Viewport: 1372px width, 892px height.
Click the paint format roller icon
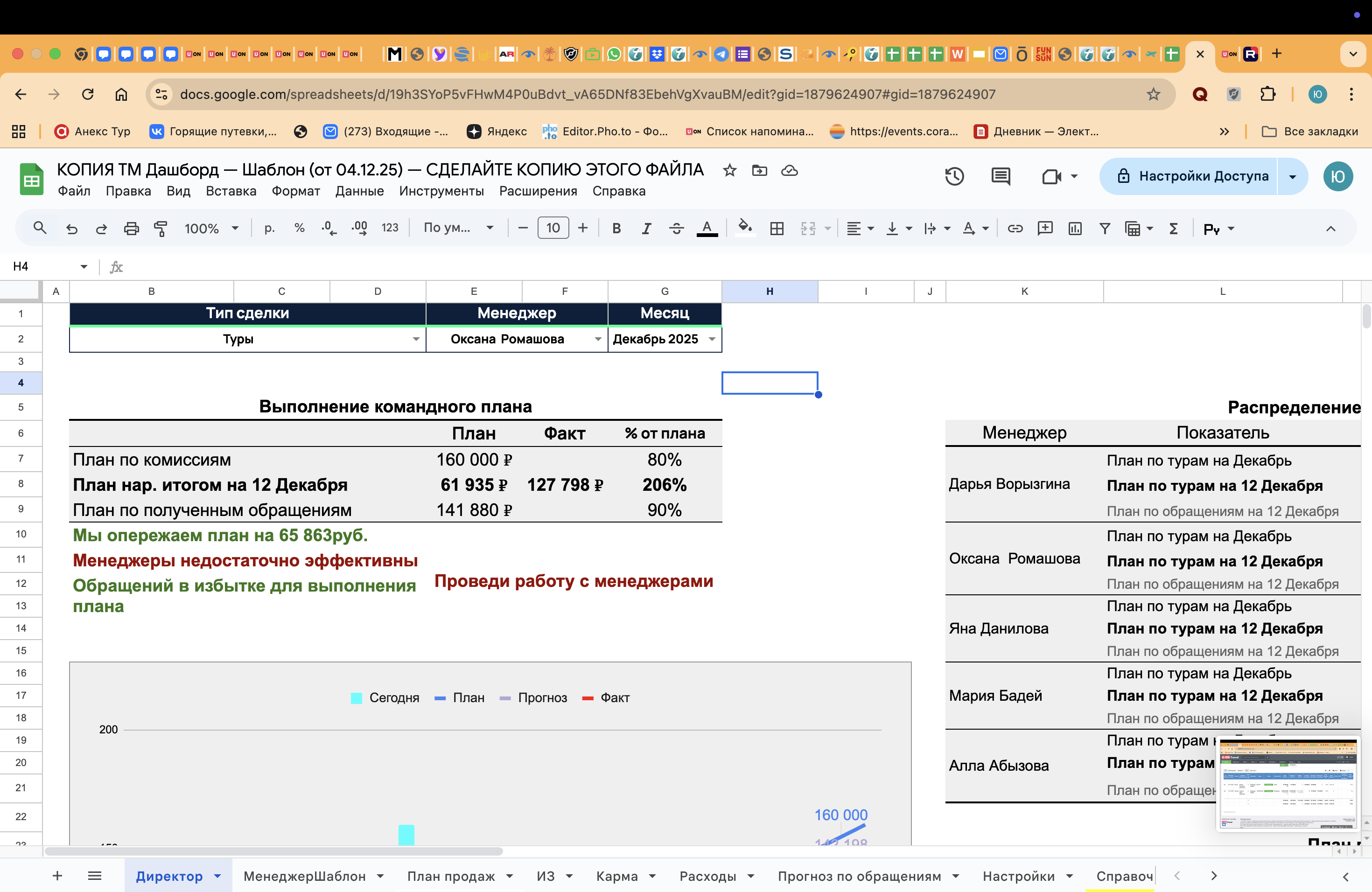161,229
